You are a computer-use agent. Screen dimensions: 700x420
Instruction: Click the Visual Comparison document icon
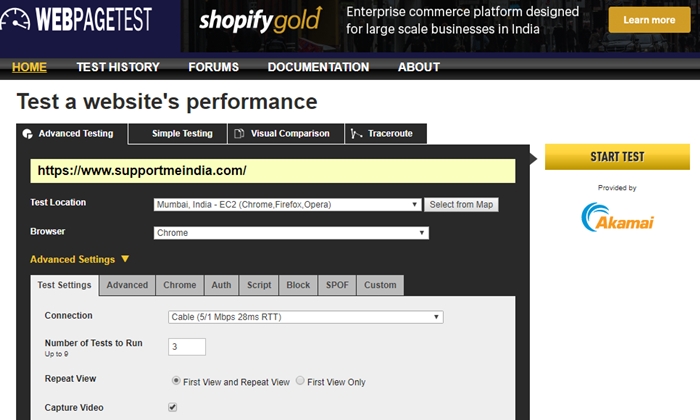[x=239, y=133]
